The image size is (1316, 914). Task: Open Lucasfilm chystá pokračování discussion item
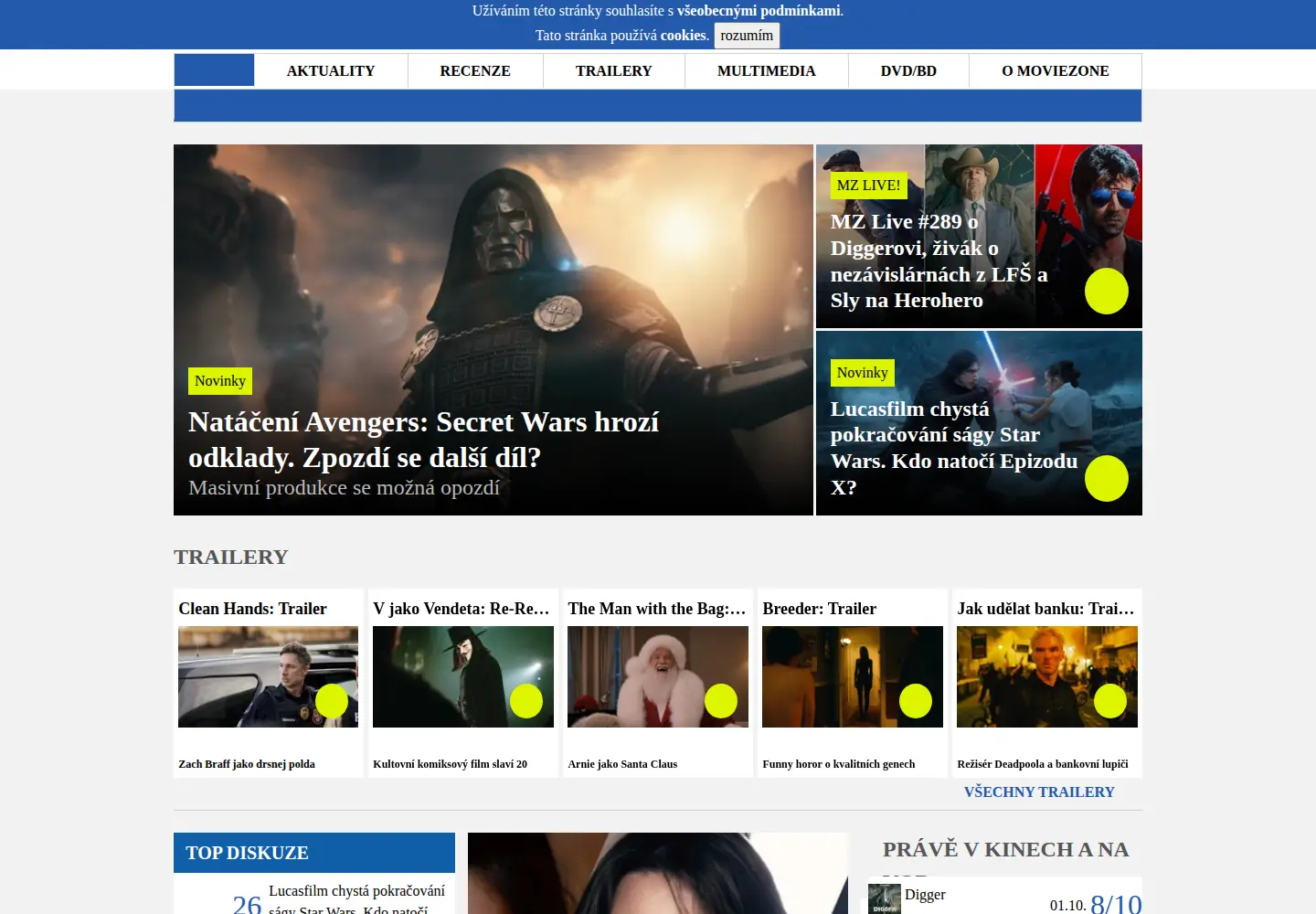[x=356, y=899]
